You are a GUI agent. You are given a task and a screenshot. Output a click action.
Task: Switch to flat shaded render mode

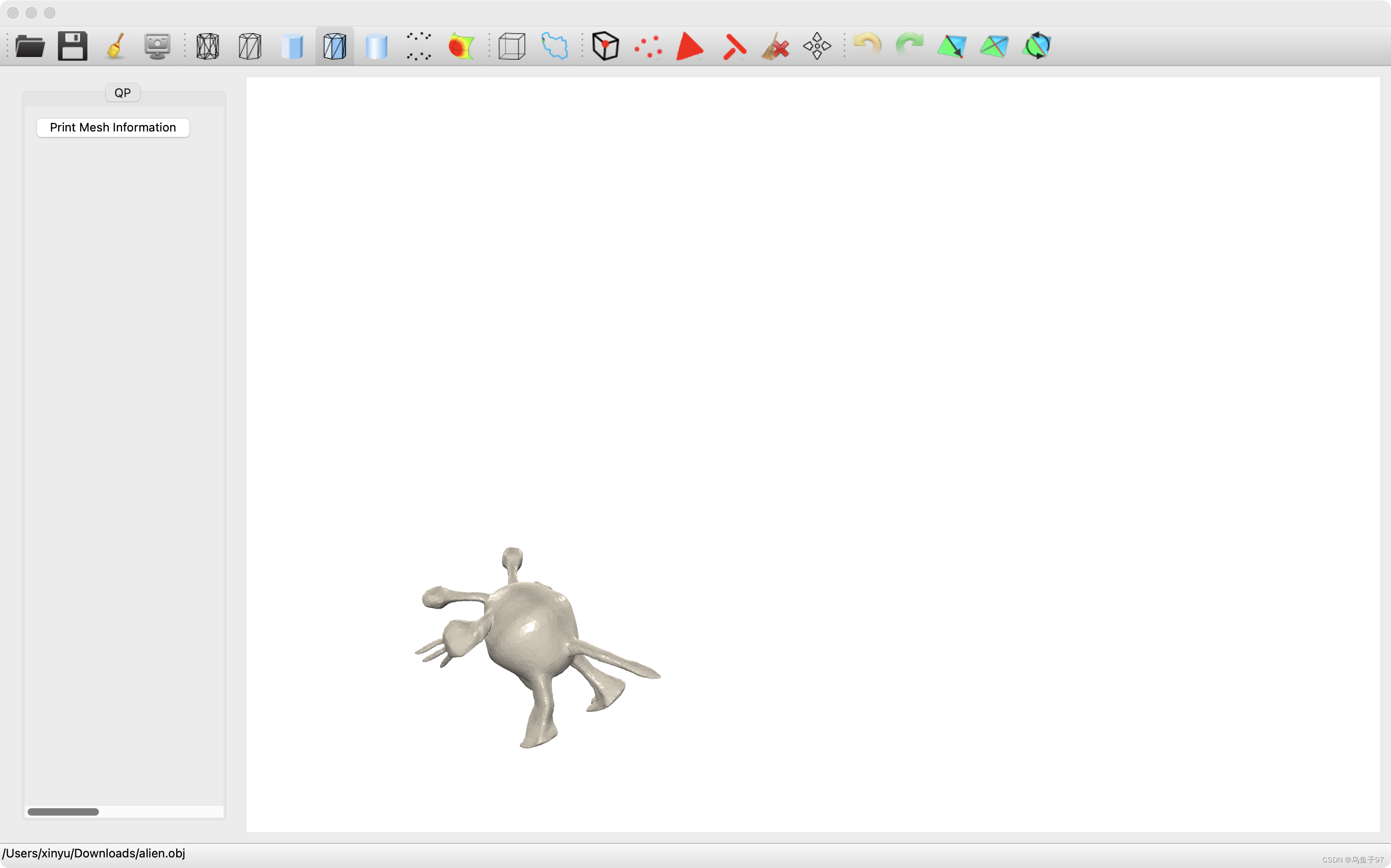tap(293, 46)
